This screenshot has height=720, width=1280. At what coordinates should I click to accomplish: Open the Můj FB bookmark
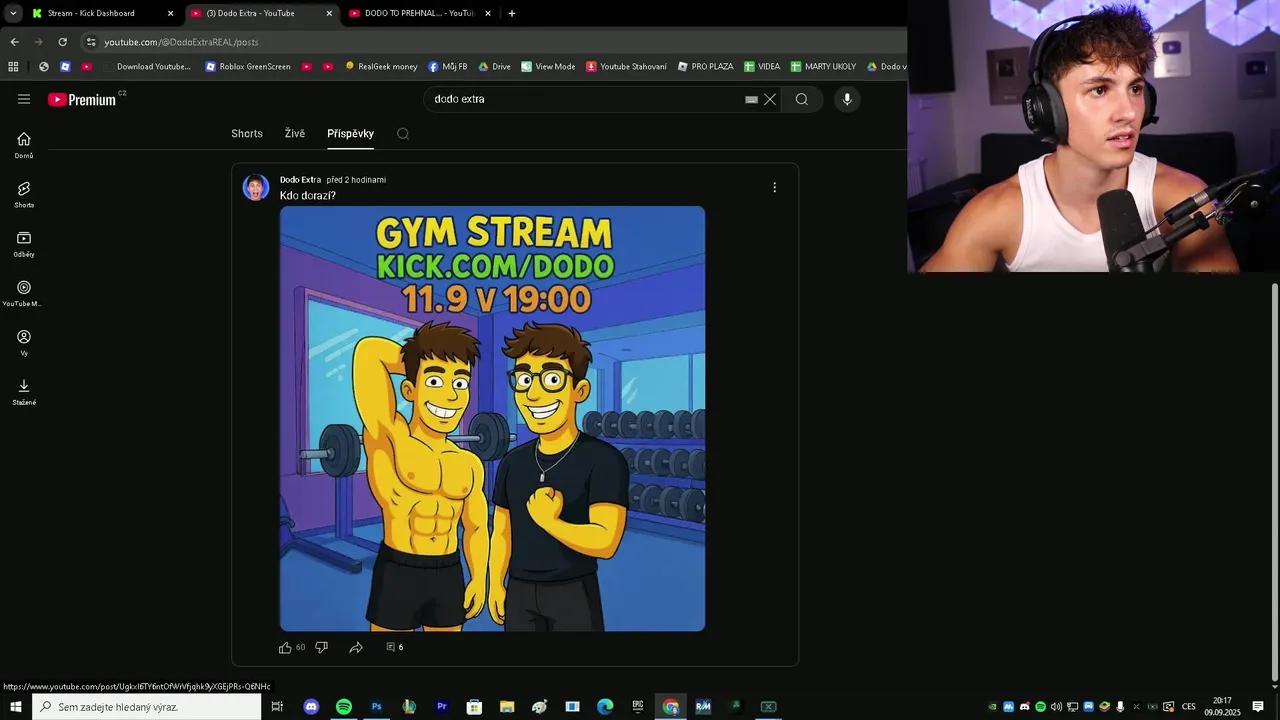(448, 67)
